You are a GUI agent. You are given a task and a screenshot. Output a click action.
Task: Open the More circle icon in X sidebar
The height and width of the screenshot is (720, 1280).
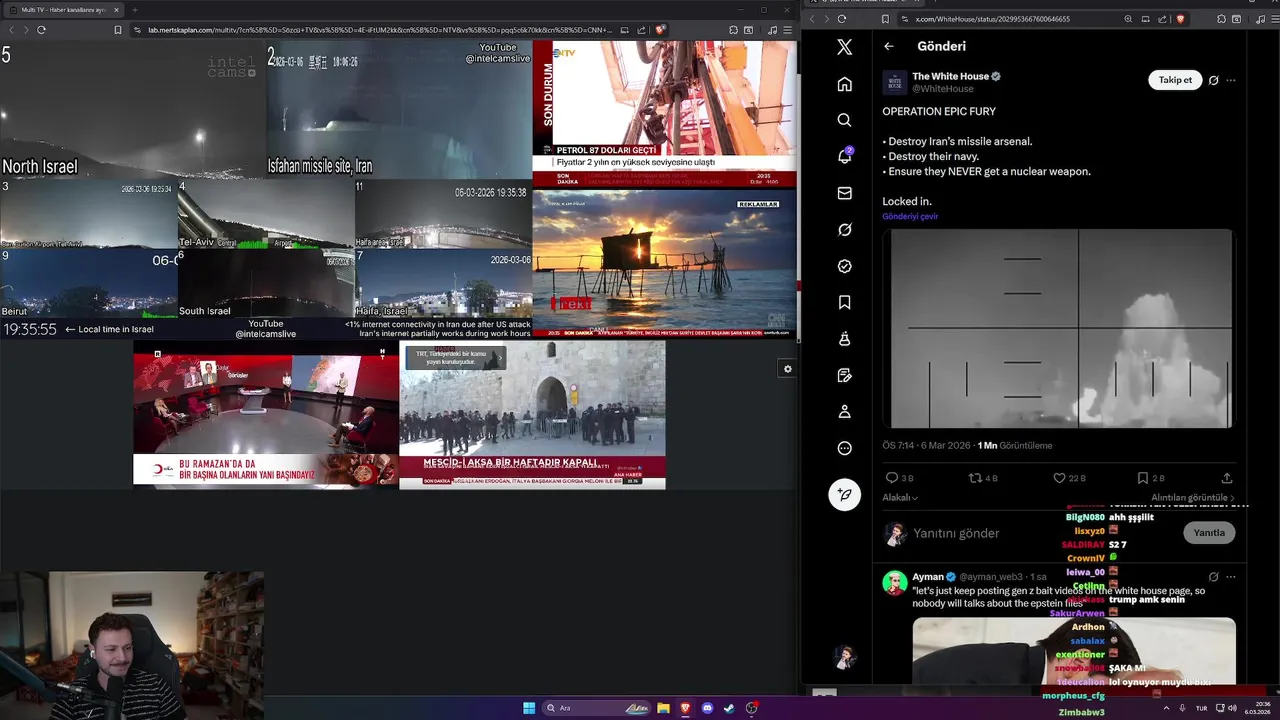point(844,448)
